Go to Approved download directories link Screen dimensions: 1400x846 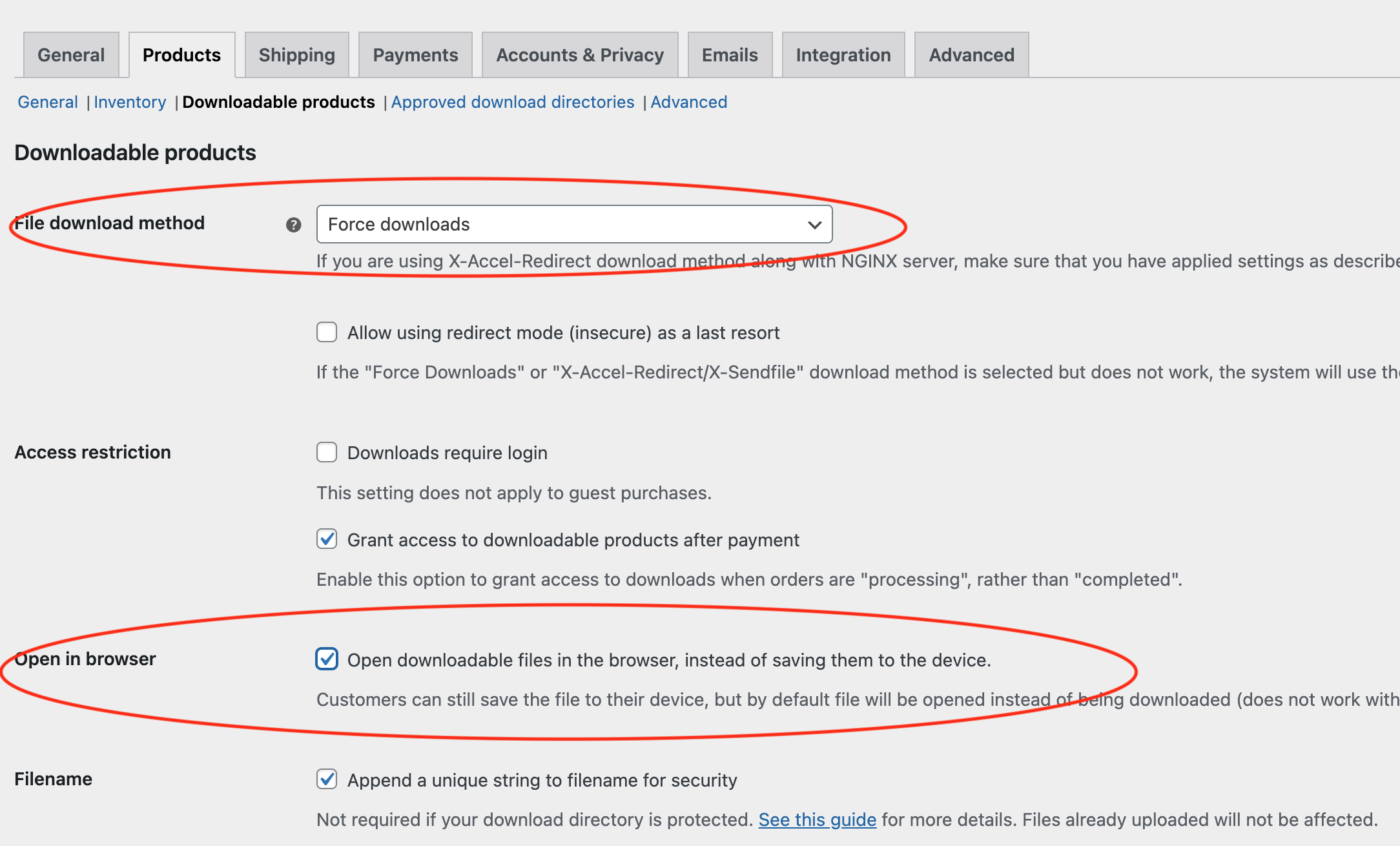click(513, 102)
